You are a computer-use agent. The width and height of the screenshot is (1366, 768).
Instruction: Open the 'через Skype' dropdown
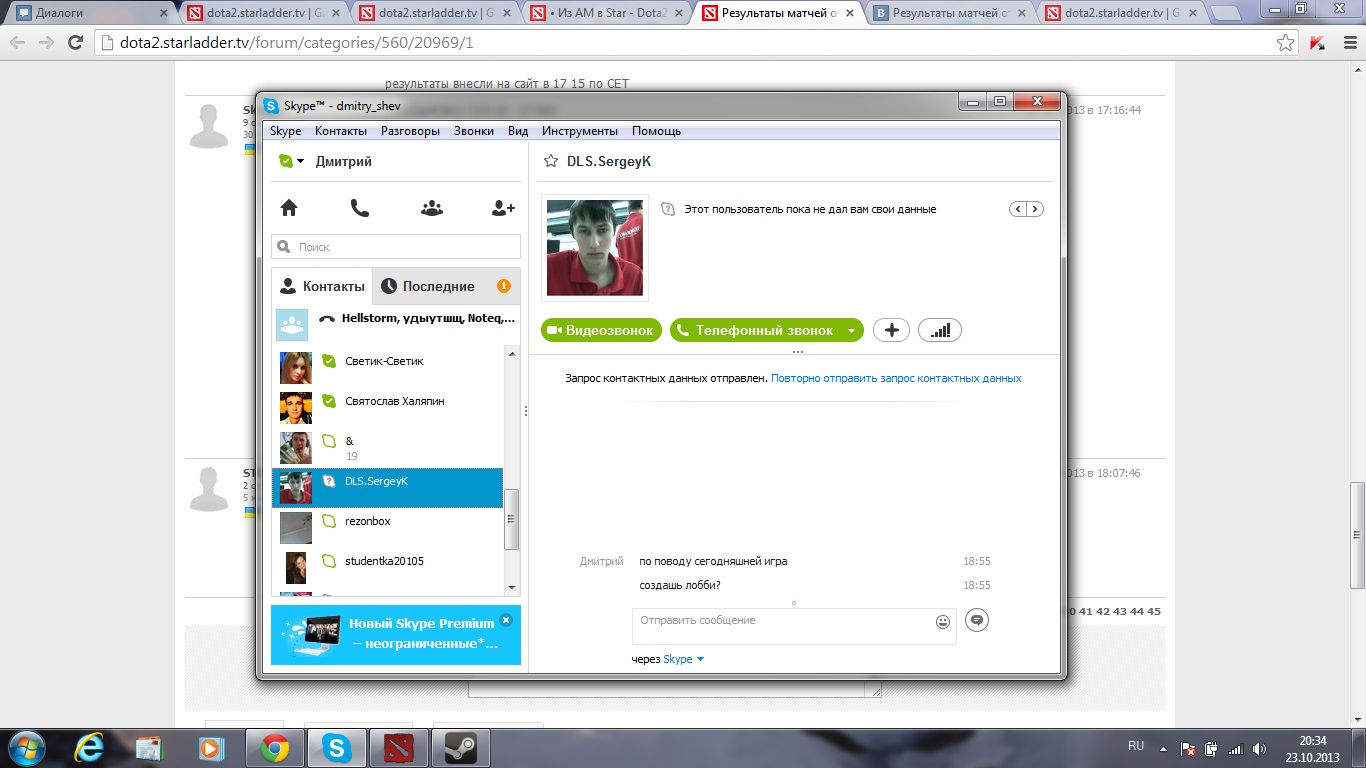tap(684, 659)
